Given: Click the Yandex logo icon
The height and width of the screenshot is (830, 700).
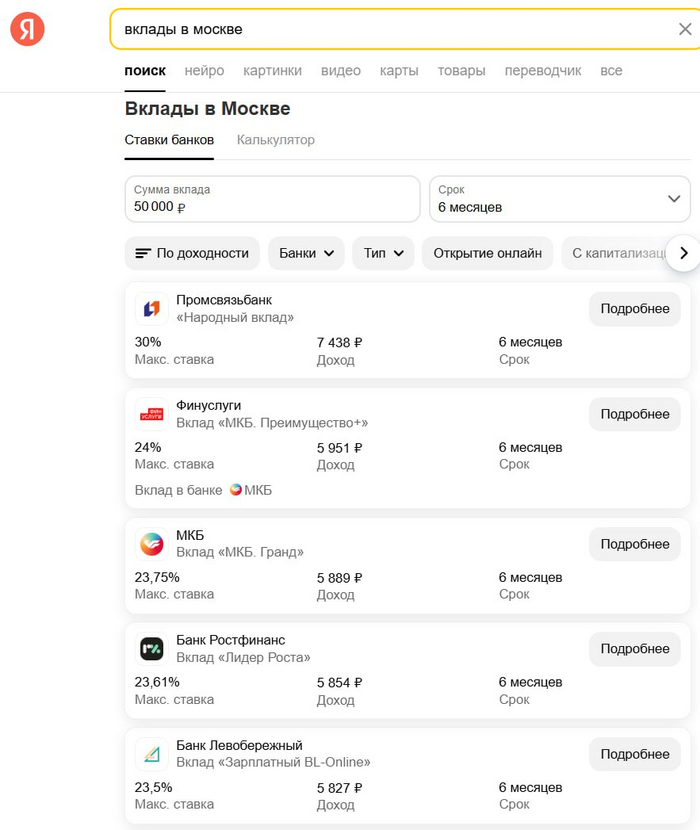Looking at the screenshot, I should point(28,29).
